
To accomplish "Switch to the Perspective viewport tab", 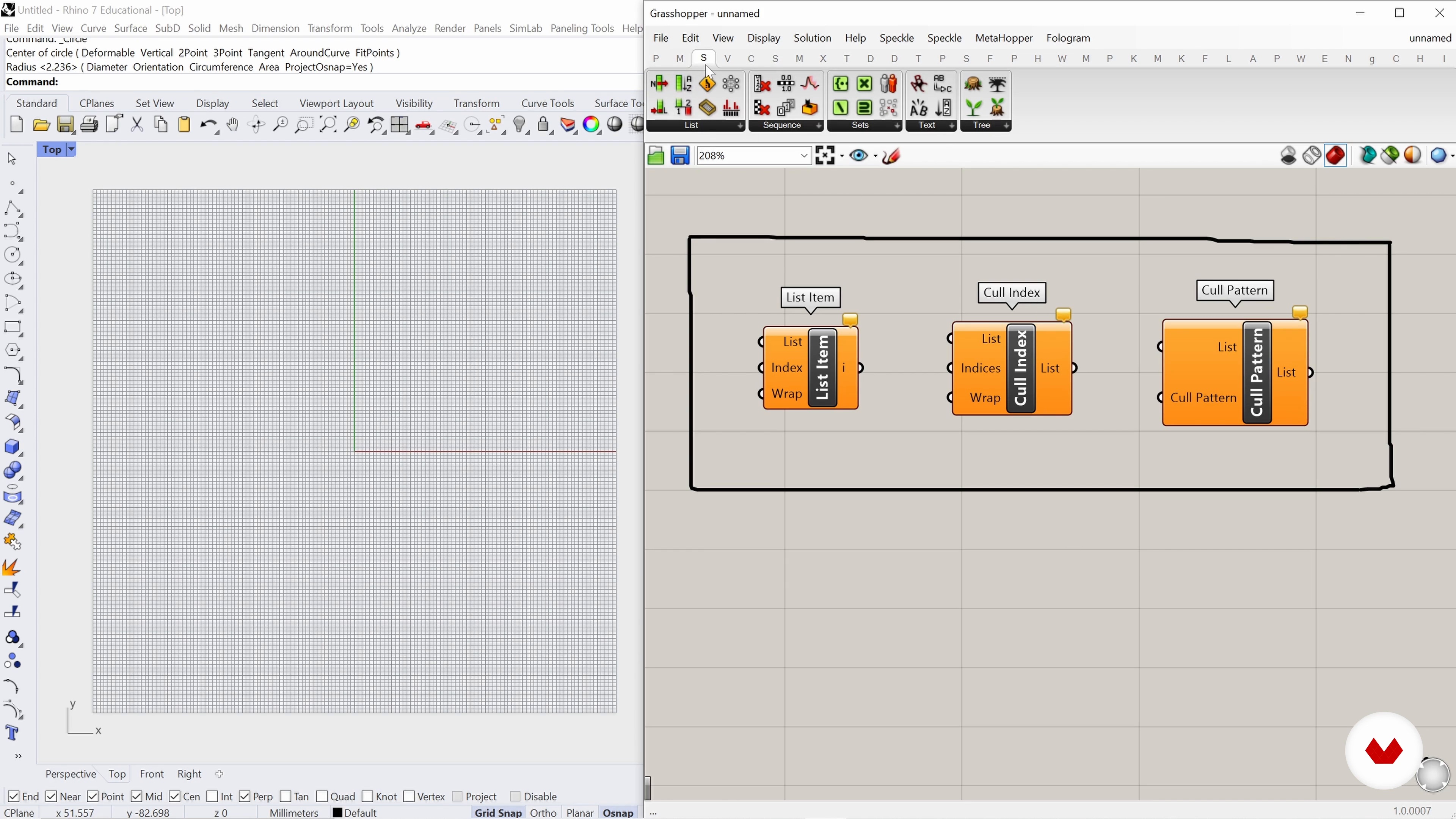I will point(70,774).
